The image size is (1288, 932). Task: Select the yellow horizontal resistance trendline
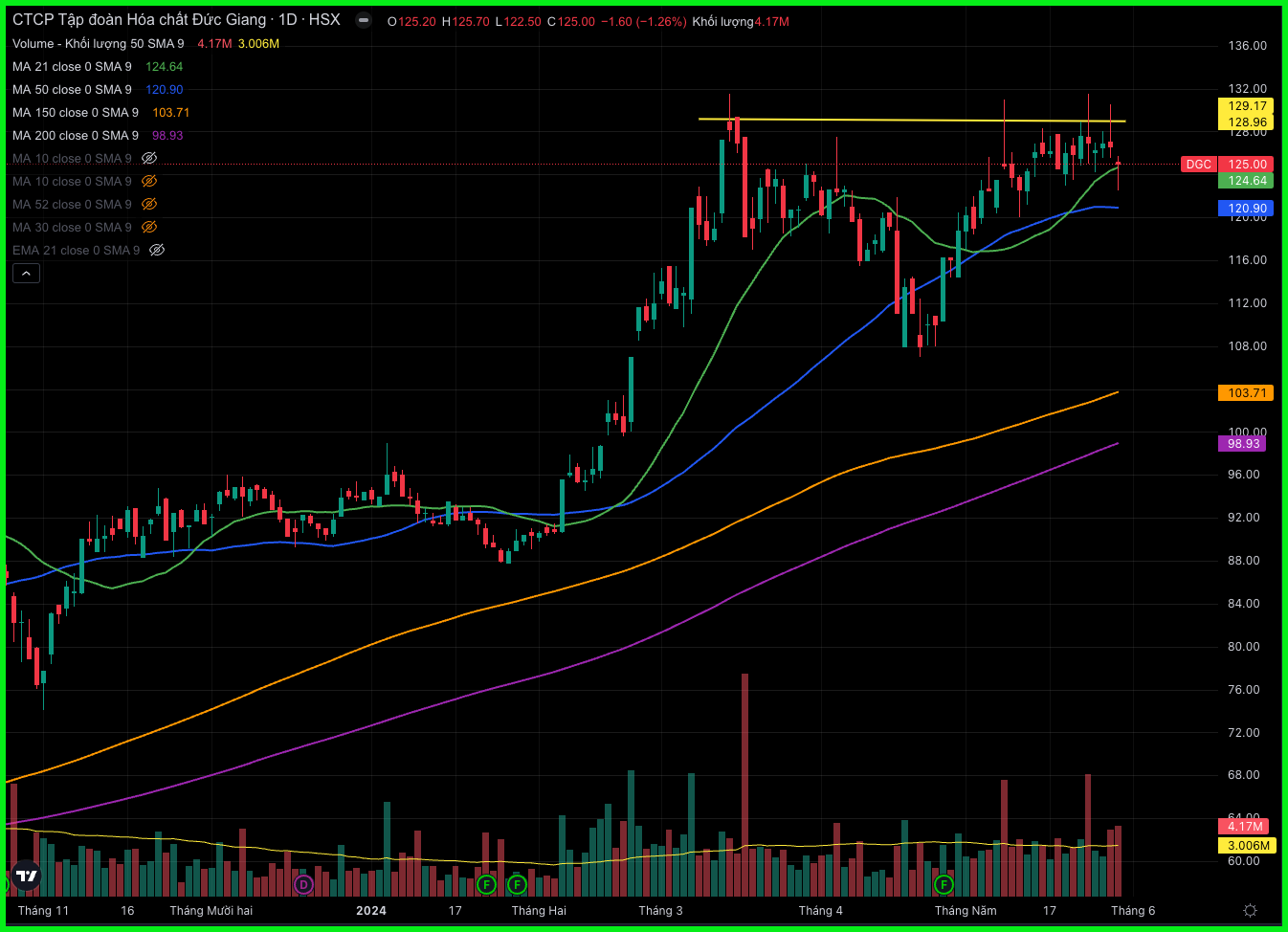[911, 120]
